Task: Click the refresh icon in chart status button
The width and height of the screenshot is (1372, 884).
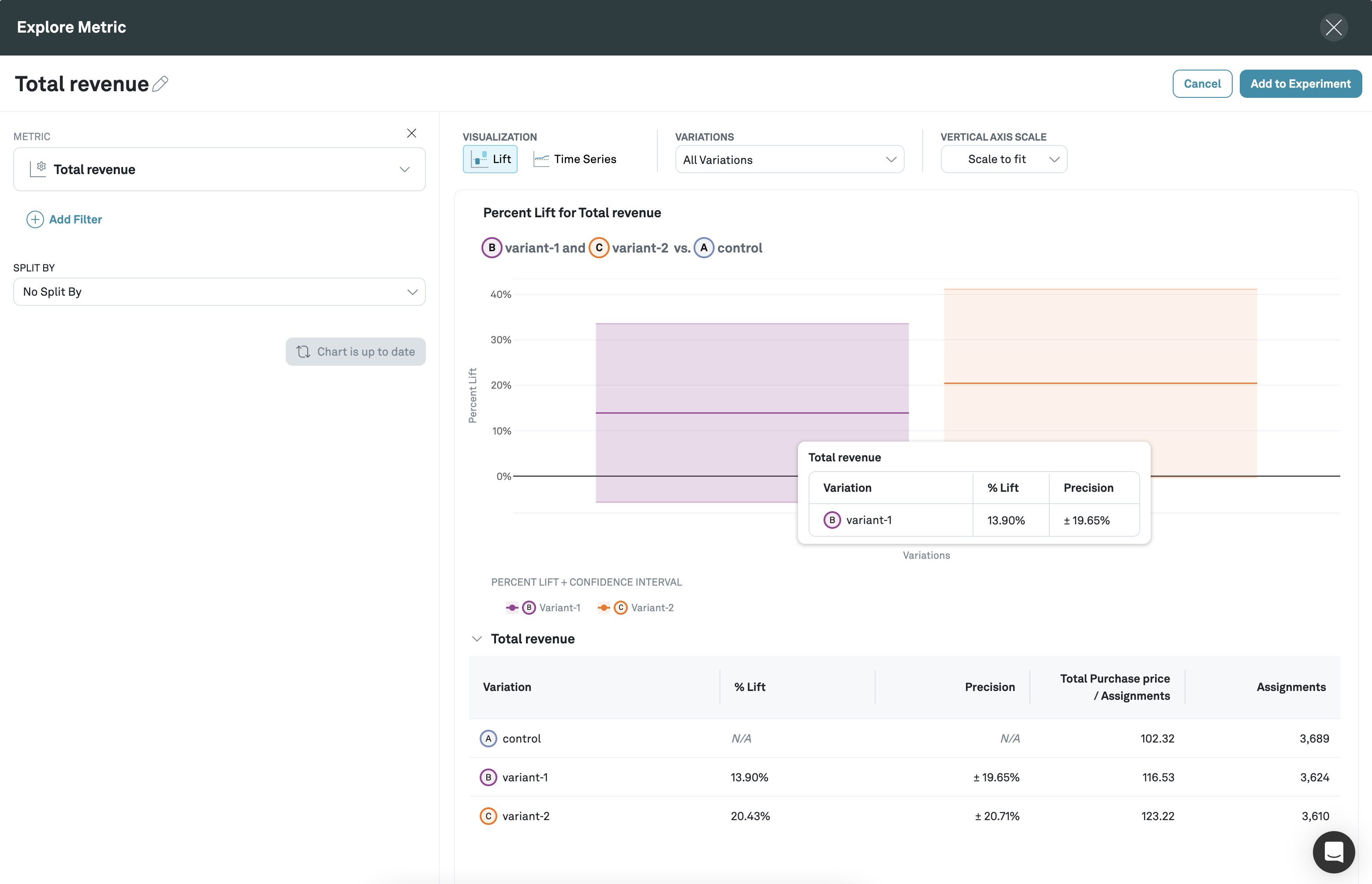Action: coord(303,352)
